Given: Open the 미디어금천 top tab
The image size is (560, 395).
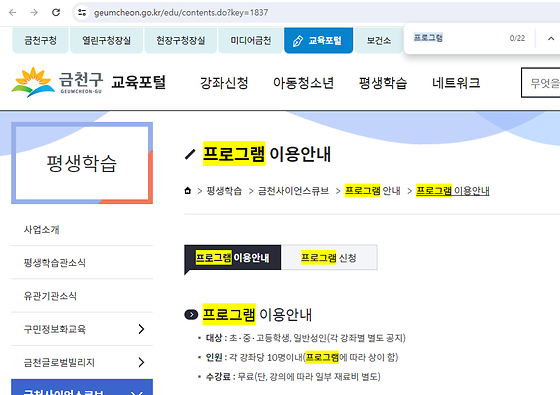Looking at the screenshot, I should [x=250, y=40].
